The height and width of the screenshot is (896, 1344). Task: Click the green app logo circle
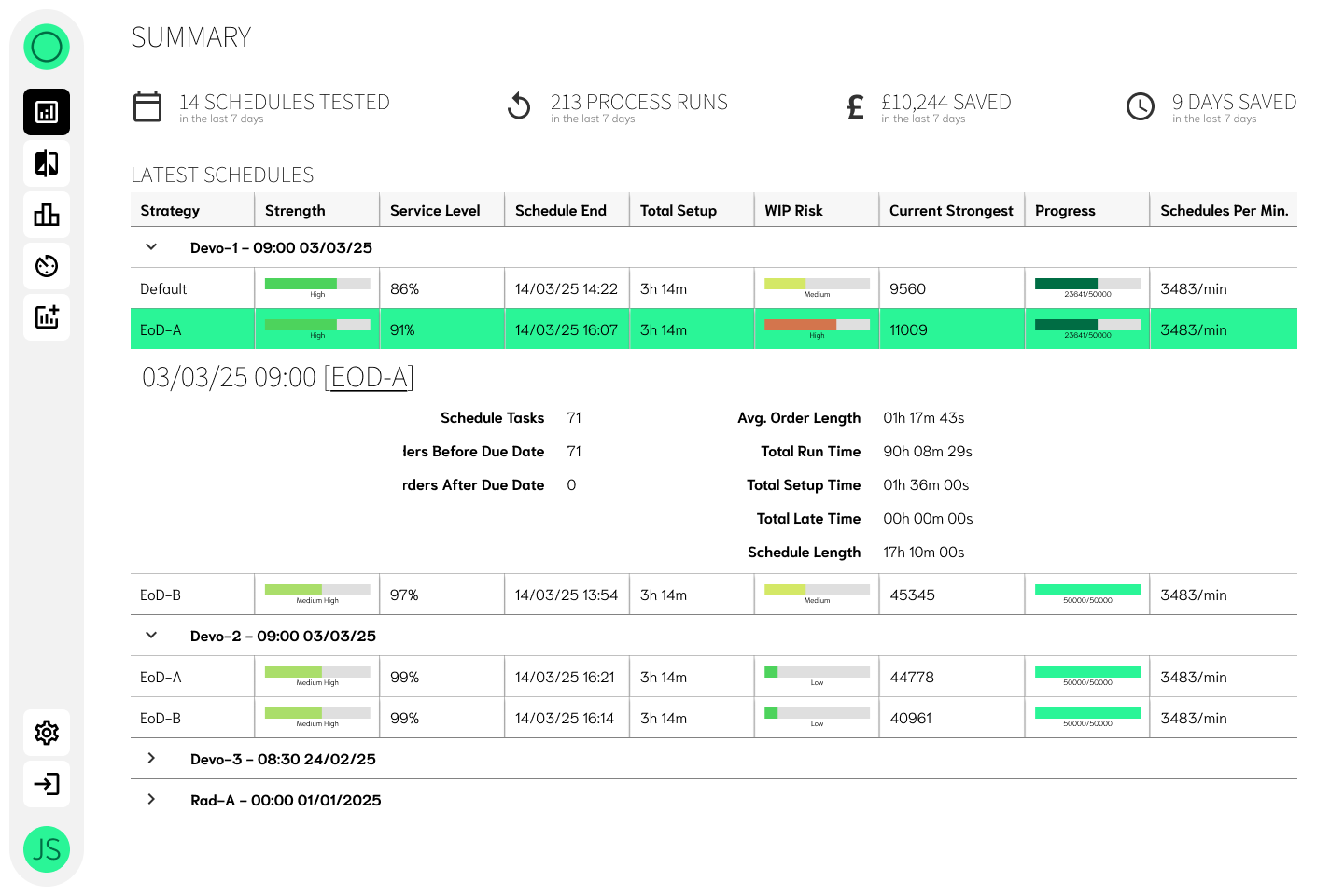(x=46, y=46)
